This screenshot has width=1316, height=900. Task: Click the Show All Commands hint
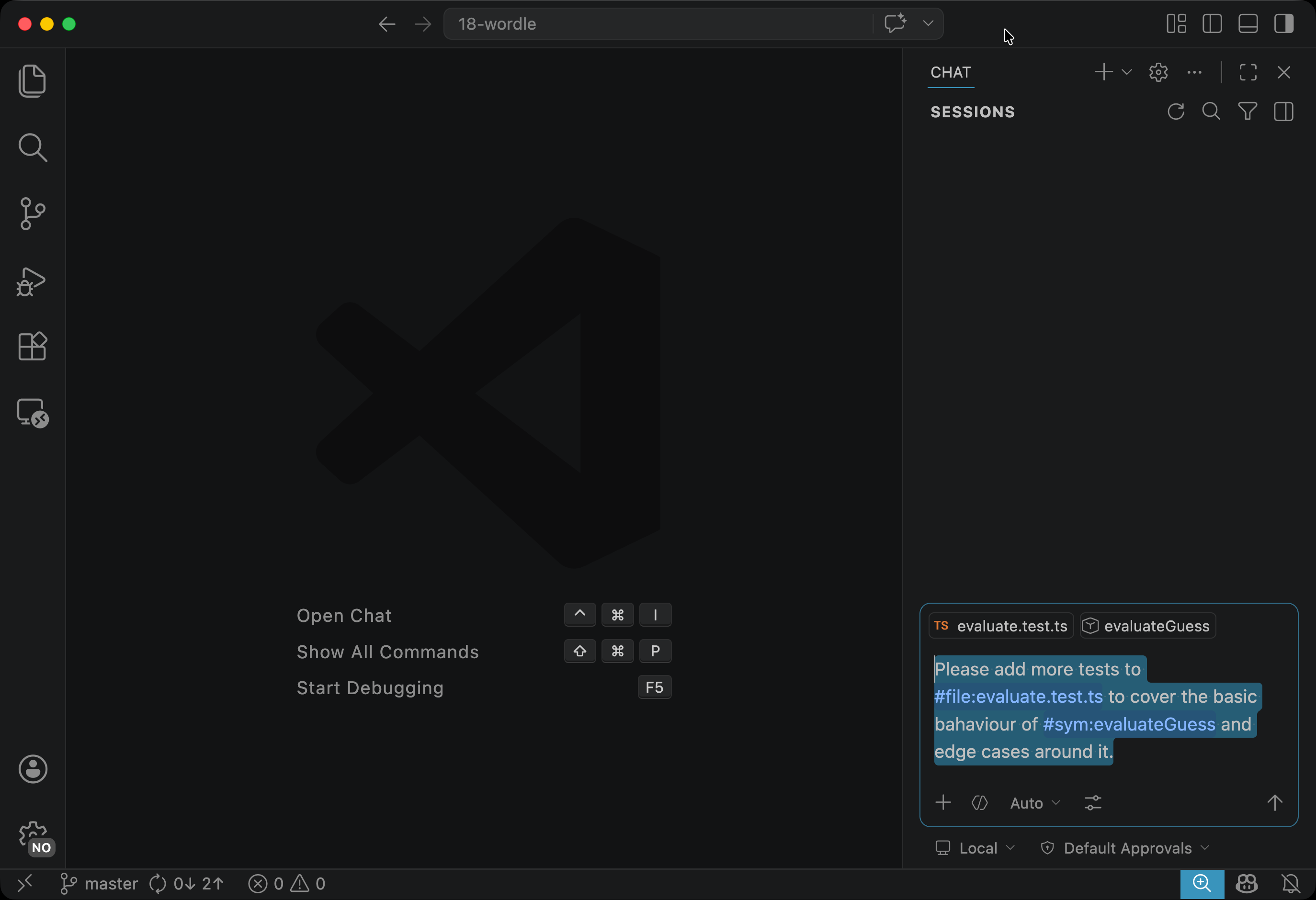pyautogui.click(x=387, y=652)
